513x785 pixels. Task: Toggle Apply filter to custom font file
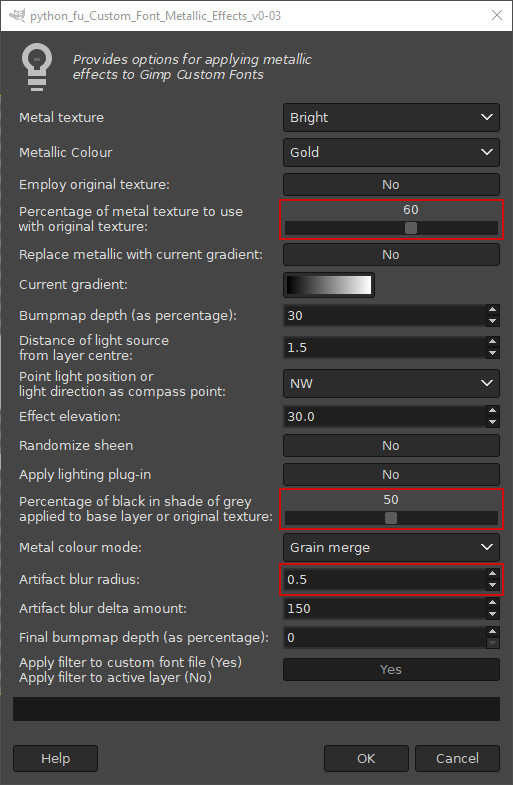[x=391, y=669]
